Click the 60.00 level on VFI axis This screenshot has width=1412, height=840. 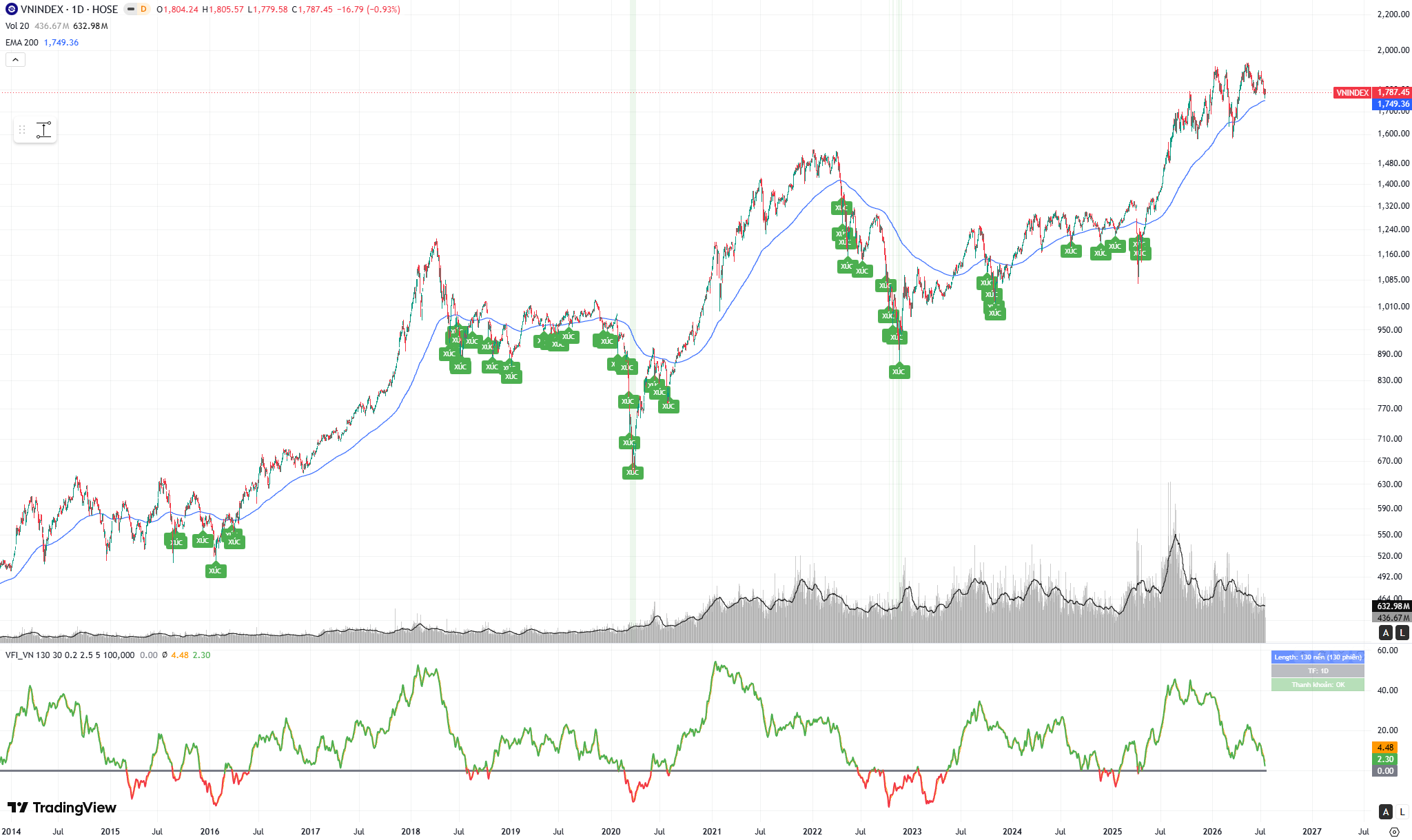[1388, 651]
